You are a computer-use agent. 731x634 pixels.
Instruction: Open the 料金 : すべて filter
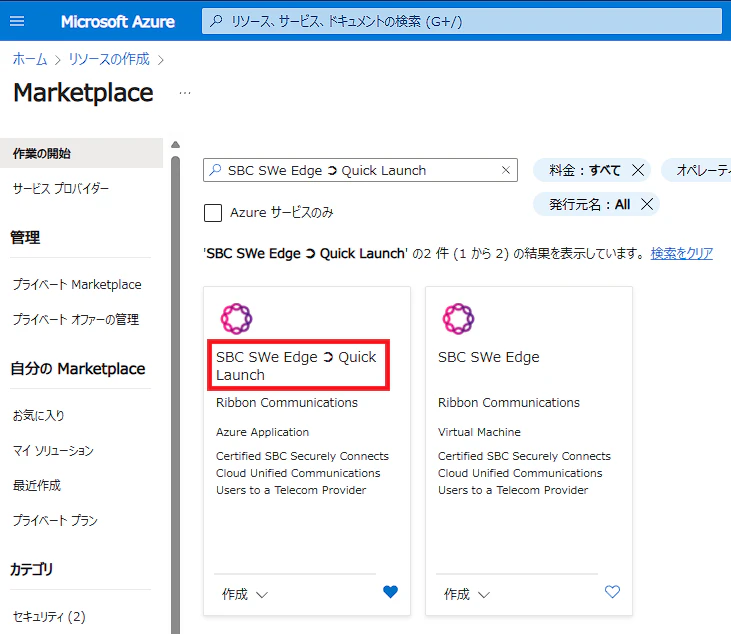(585, 170)
